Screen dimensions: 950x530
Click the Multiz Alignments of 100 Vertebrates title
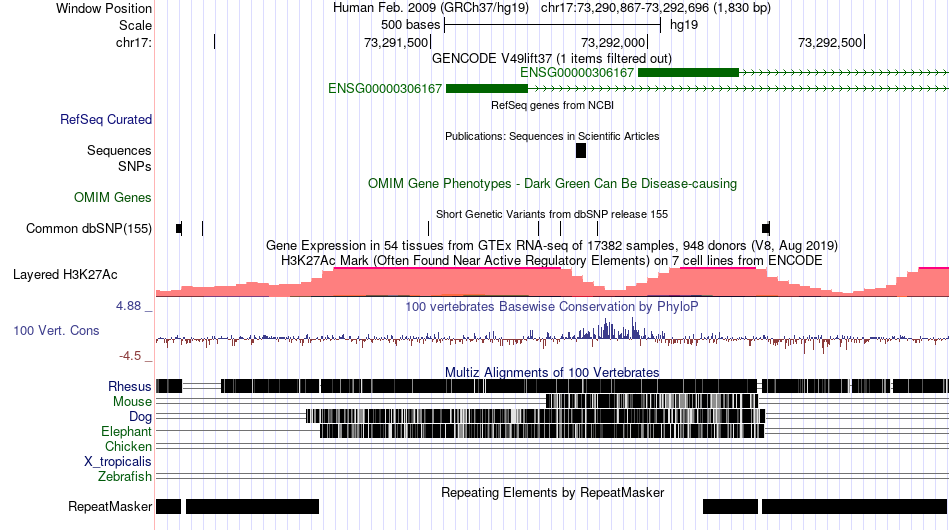(x=552, y=372)
